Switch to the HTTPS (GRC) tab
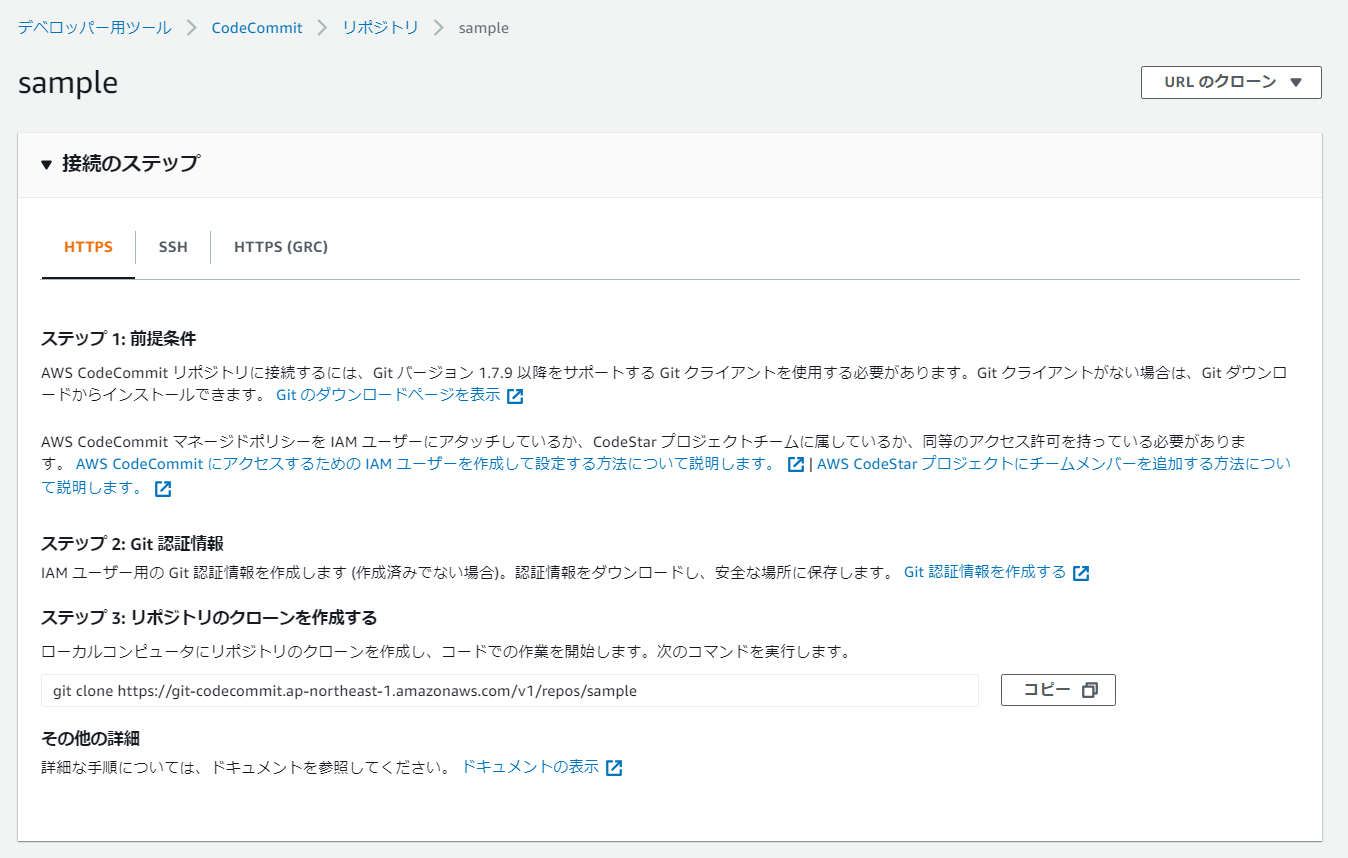The image size is (1348, 858). tap(281, 247)
